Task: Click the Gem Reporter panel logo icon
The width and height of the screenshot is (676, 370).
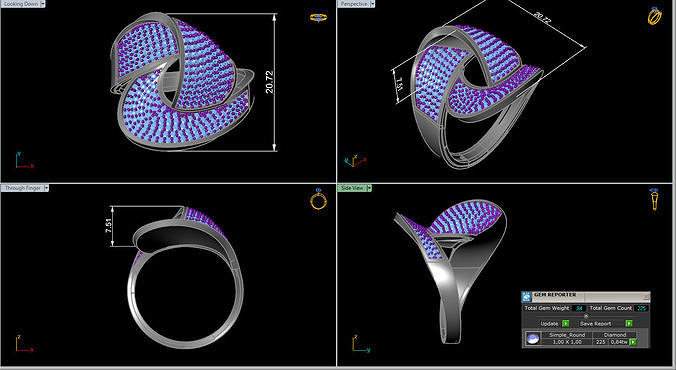Action: [x=526, y=296]
